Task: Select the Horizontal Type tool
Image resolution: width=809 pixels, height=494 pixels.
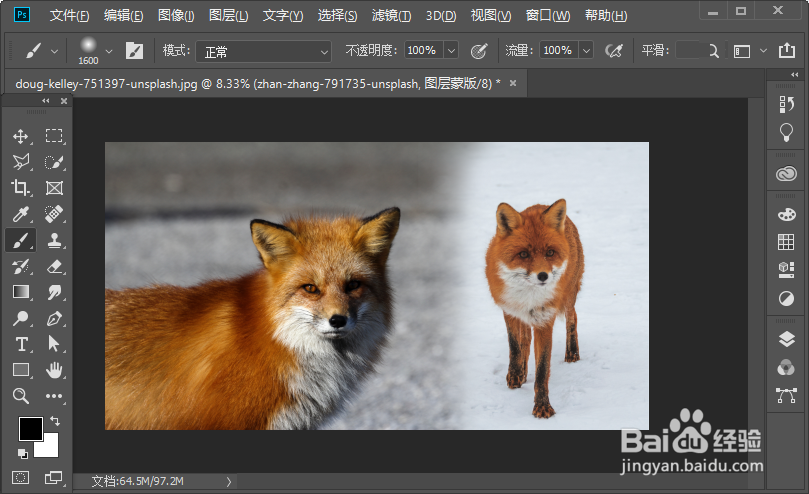Action: click(21, 344)
